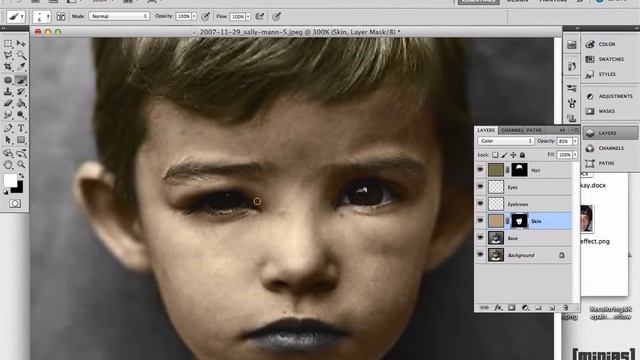The height and width of the screenshot is (360, 640).
Task: Reset default foreground and background colors
Action: coord(6,192)
